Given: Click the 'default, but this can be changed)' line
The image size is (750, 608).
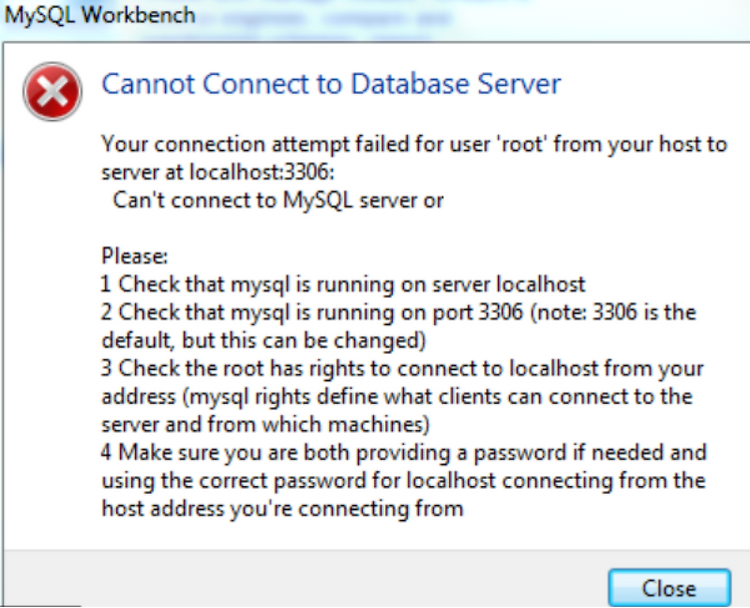Looking at the screenshot, I should coord(264,340).
